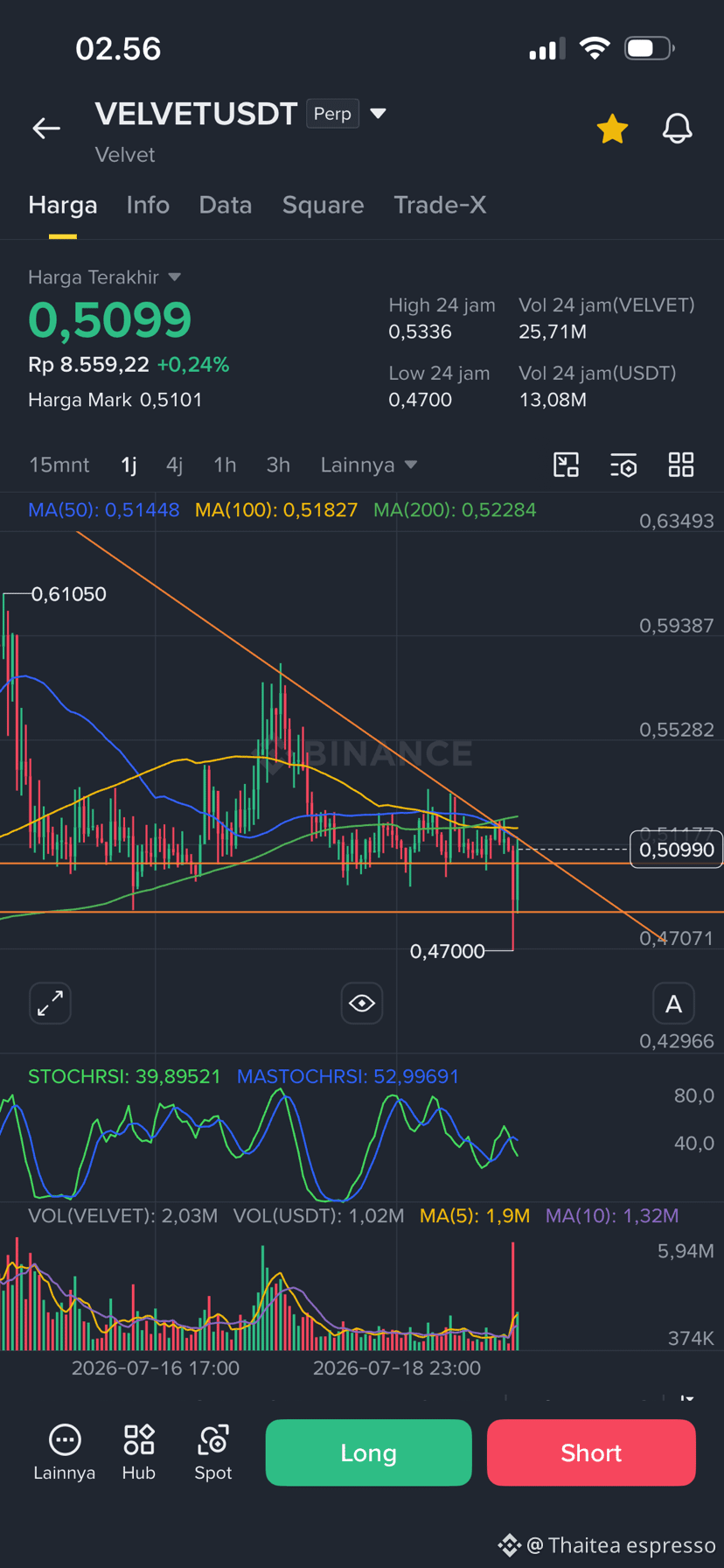
Task: Select the 1j timeframe
Action: [x=129, y=465]
